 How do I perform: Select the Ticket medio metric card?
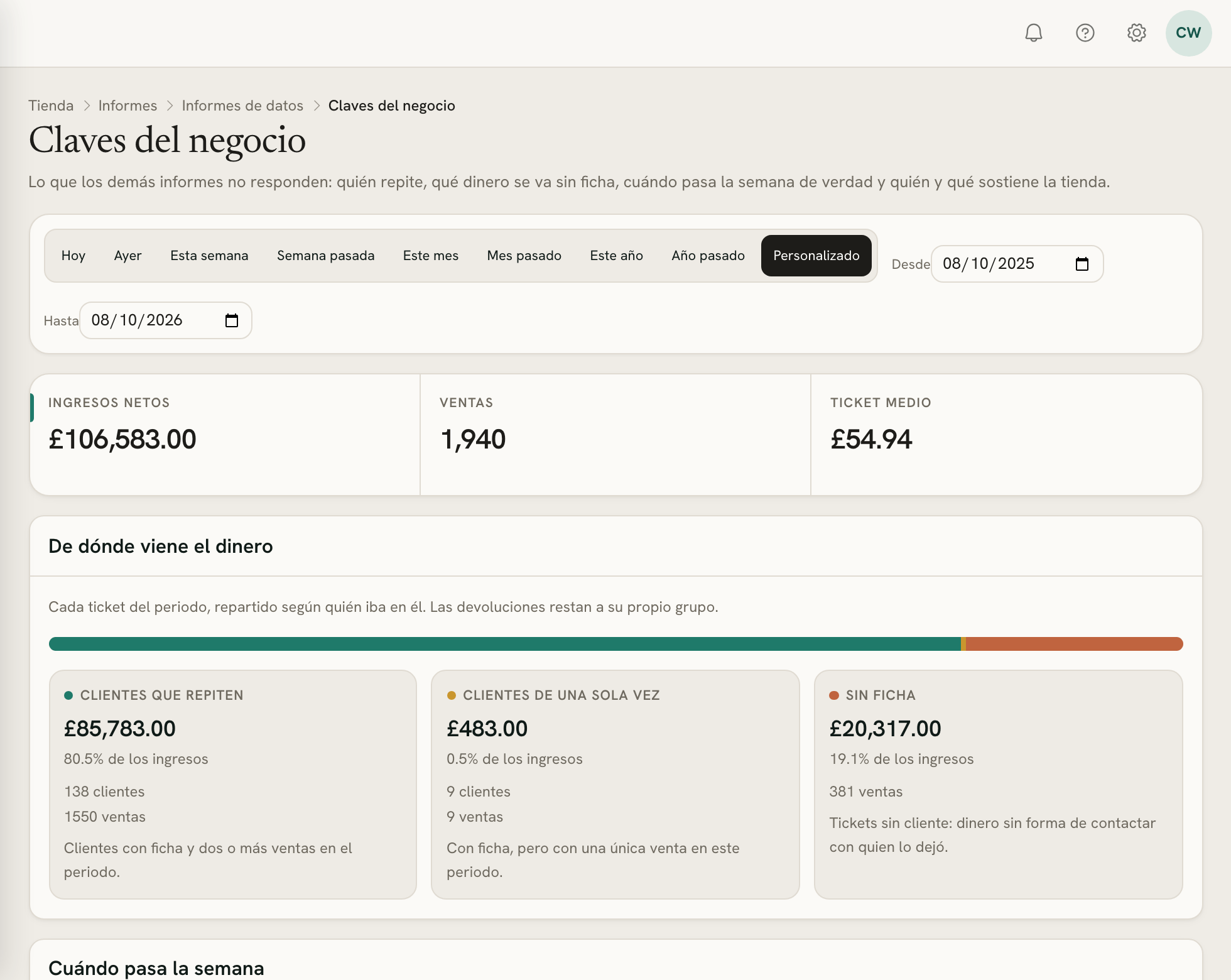pyautogui.click(x=1006, y=435)
